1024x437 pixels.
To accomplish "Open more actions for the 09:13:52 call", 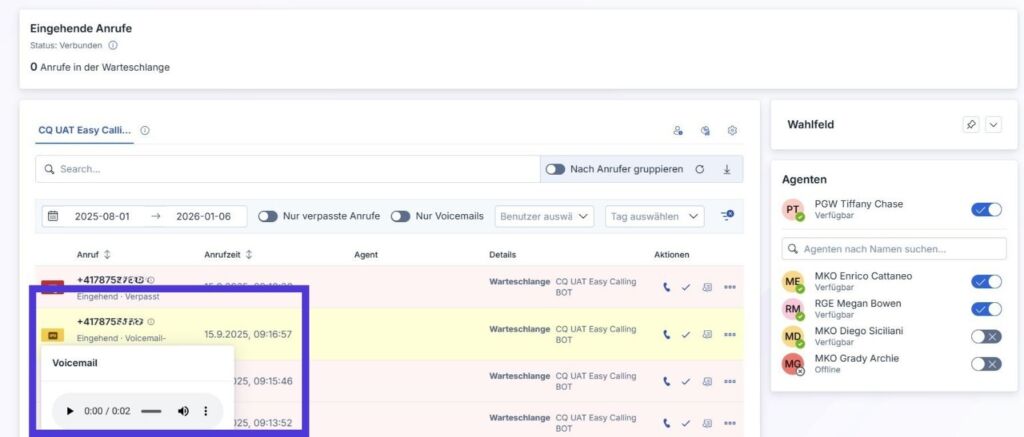I will [729, 423].
